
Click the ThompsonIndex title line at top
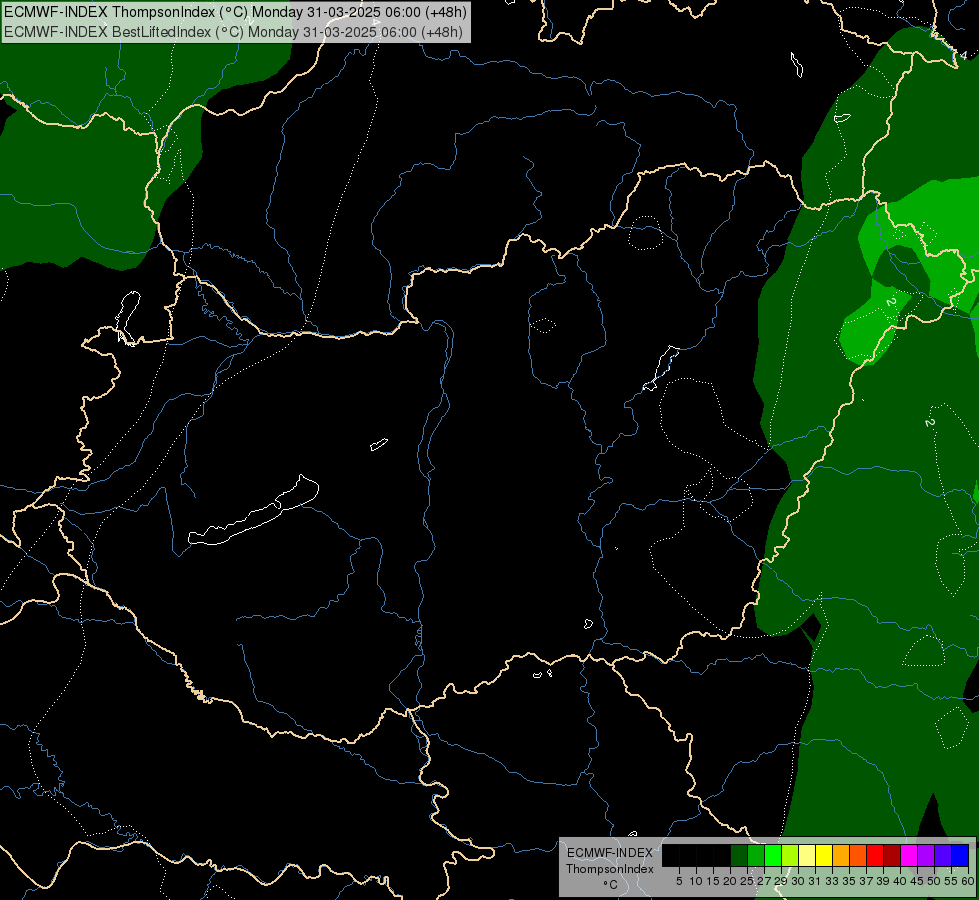235,12
